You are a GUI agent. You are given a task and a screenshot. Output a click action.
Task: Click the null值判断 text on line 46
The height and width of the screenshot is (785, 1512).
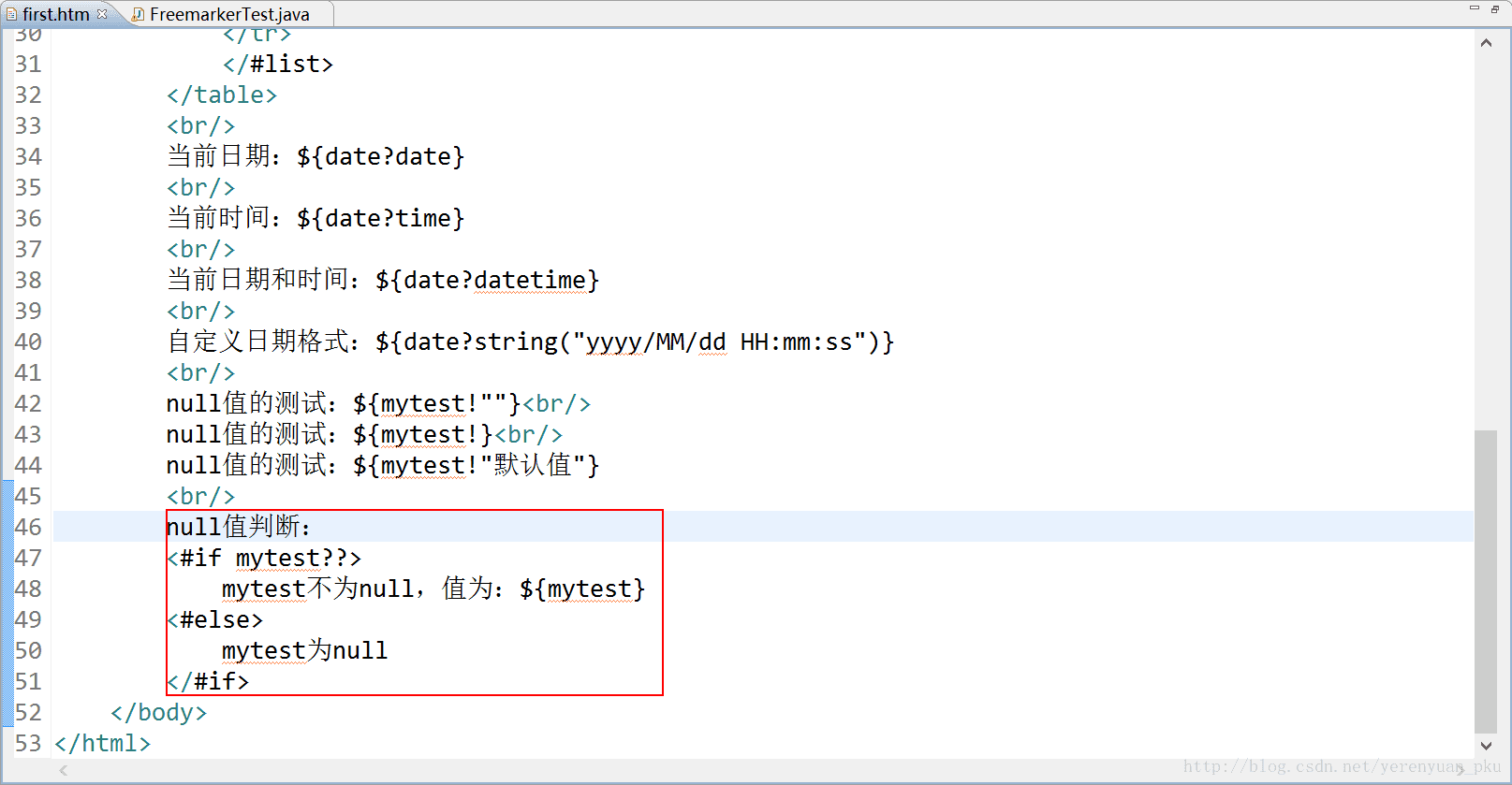pos(238,527)
